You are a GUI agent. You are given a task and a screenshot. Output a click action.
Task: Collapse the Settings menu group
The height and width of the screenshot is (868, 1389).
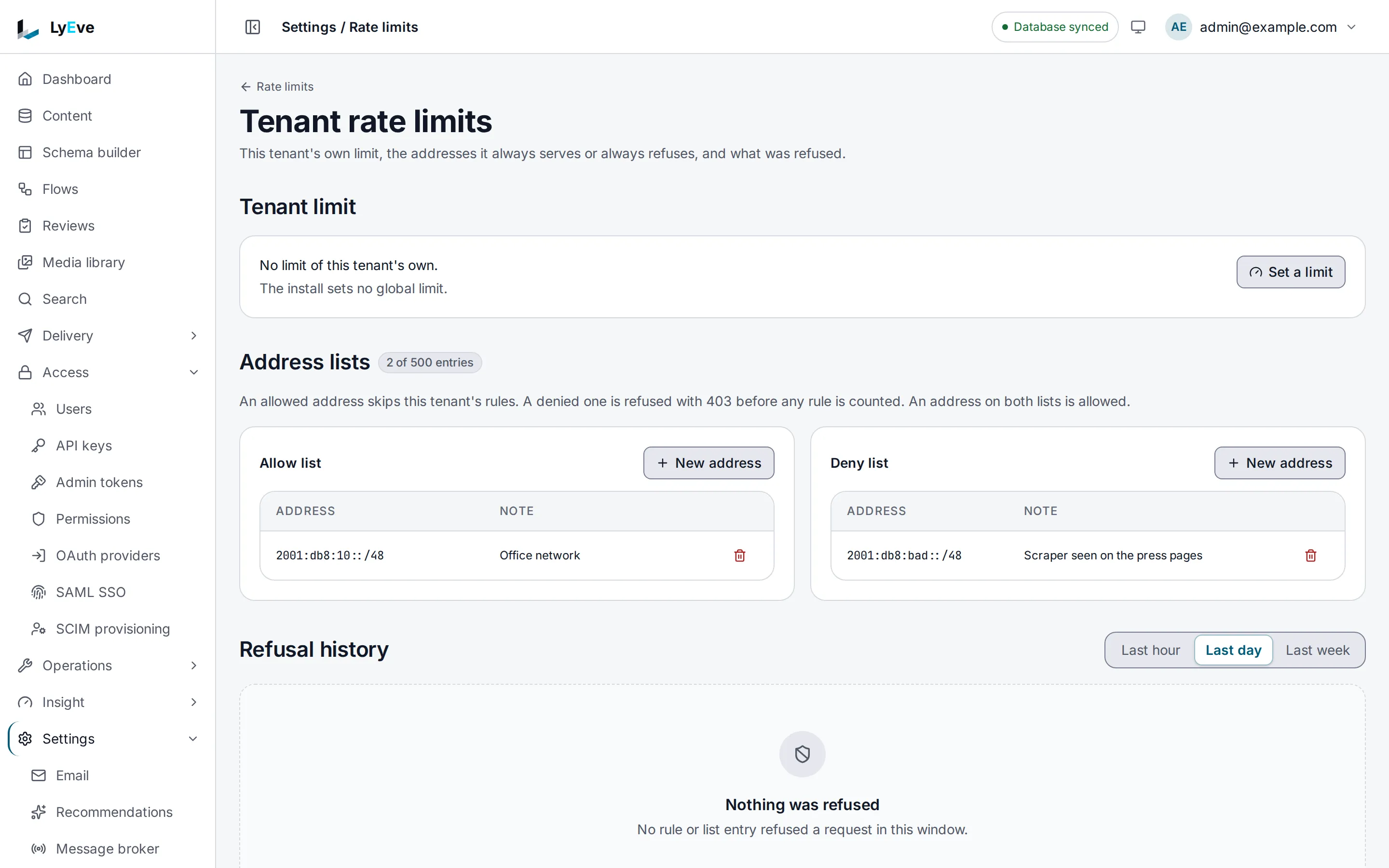pos(108,739)
